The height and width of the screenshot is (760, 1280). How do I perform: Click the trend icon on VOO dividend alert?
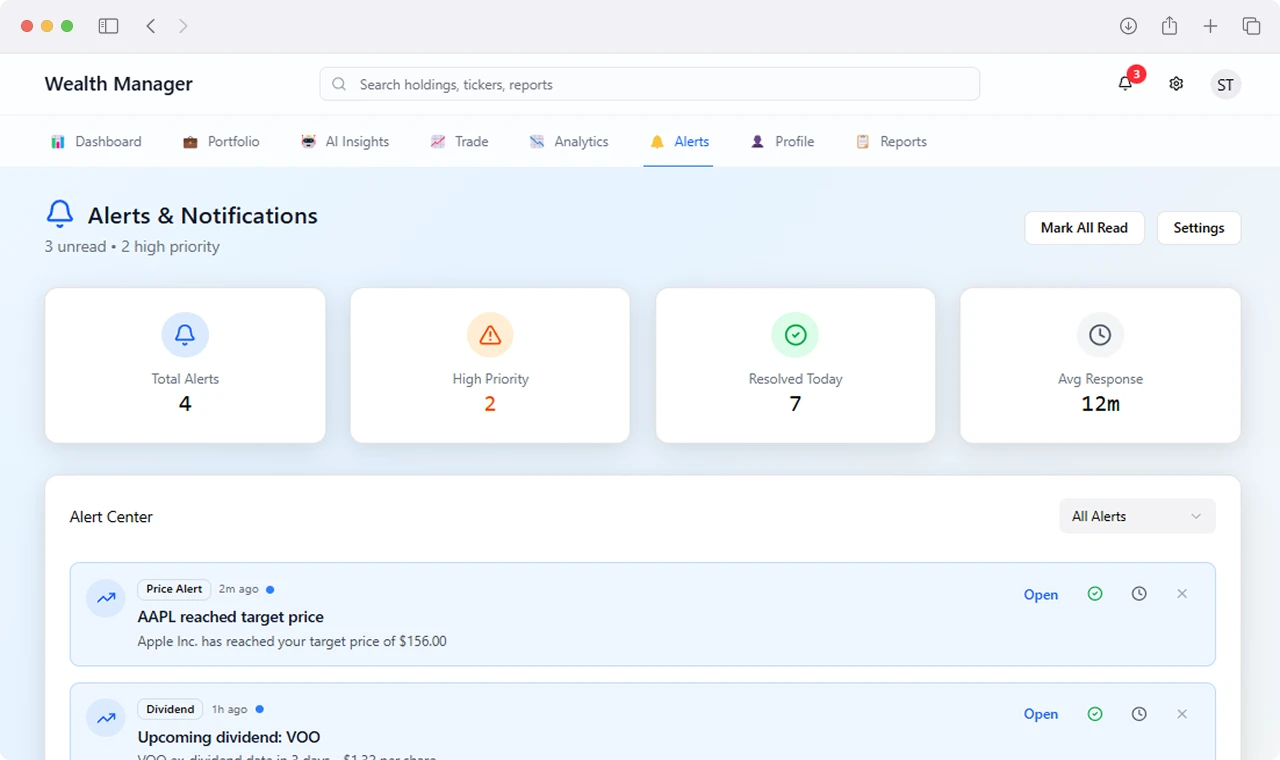coord(105,718)
